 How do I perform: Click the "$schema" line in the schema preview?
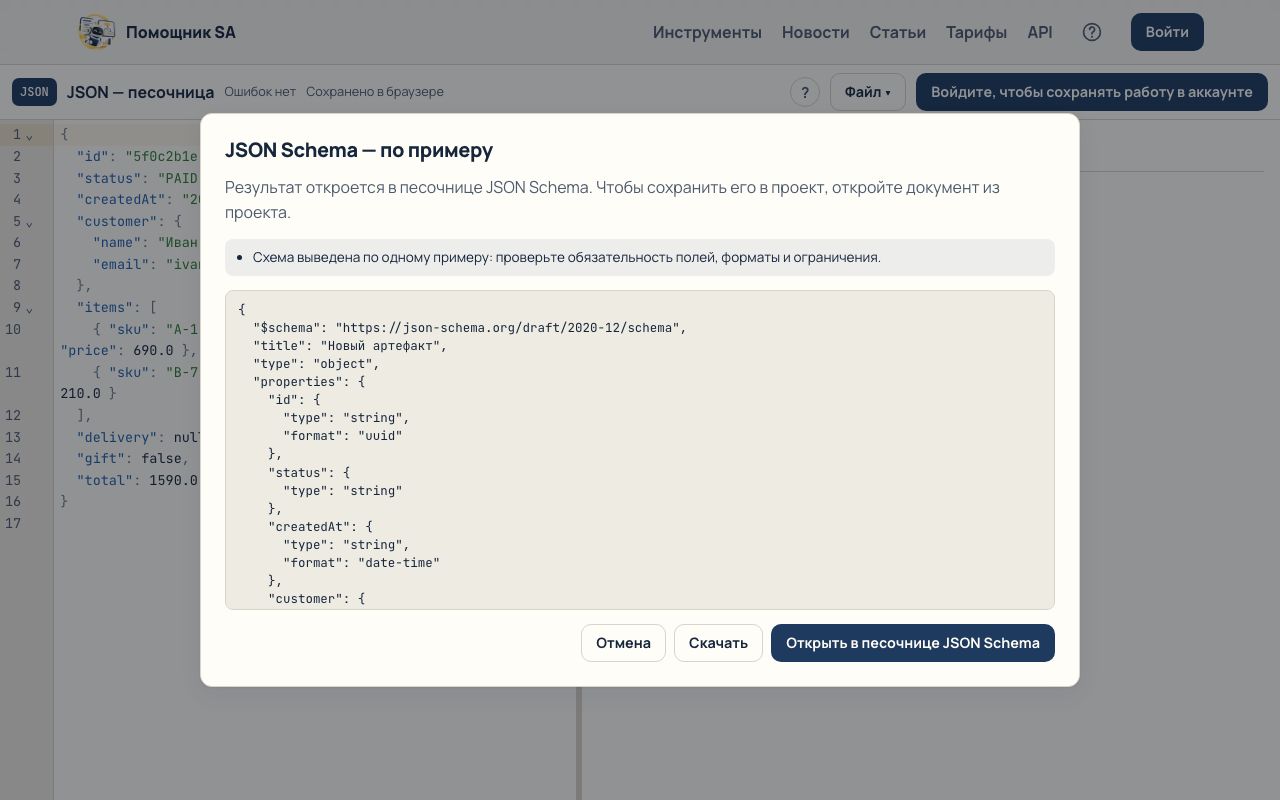470,328
